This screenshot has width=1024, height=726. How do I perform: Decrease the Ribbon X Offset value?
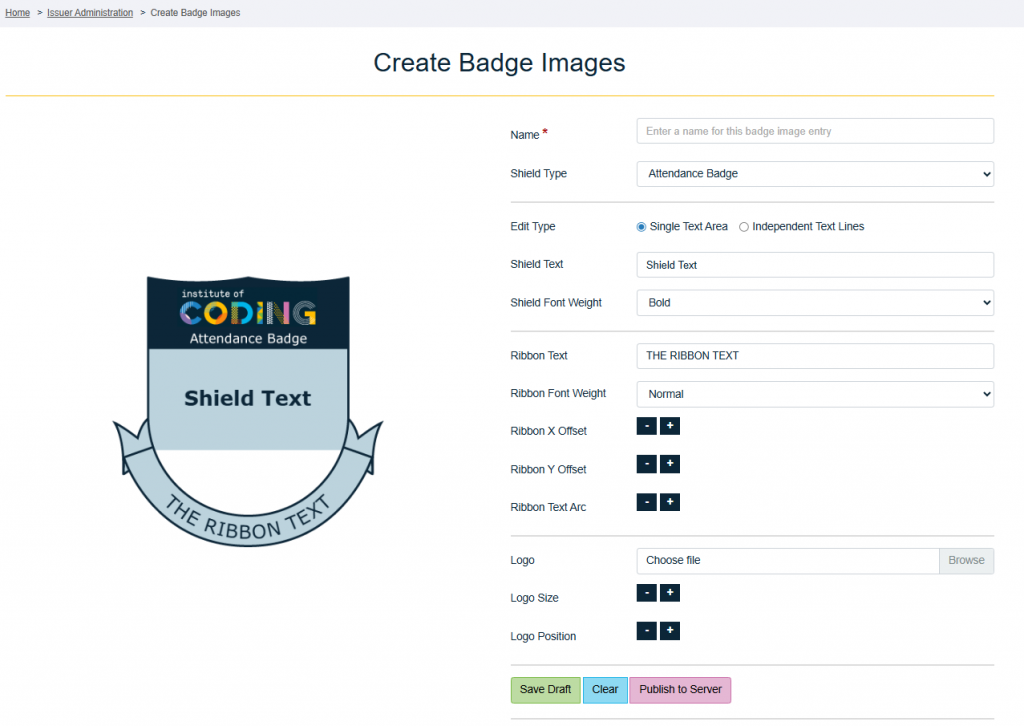click(x=646, y=425)
